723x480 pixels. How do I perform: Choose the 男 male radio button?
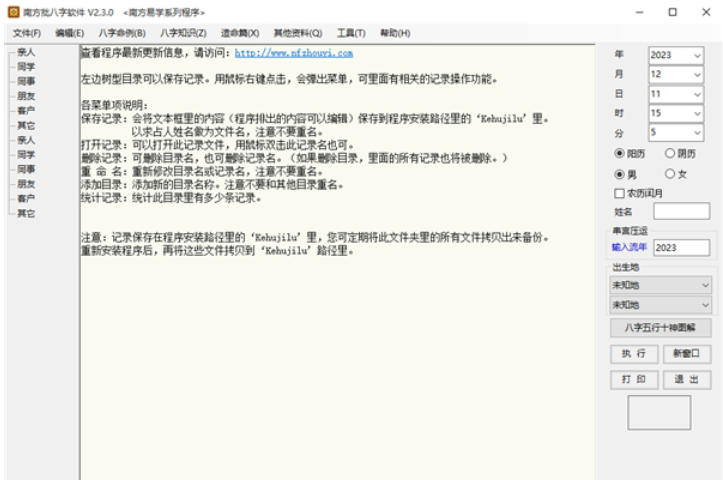coord(619,174)
